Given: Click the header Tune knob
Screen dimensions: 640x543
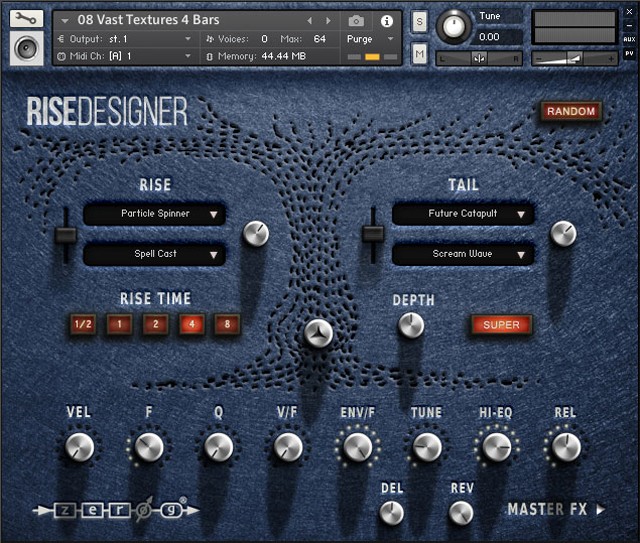Looking at the screenshot, I should coord(453,27).
